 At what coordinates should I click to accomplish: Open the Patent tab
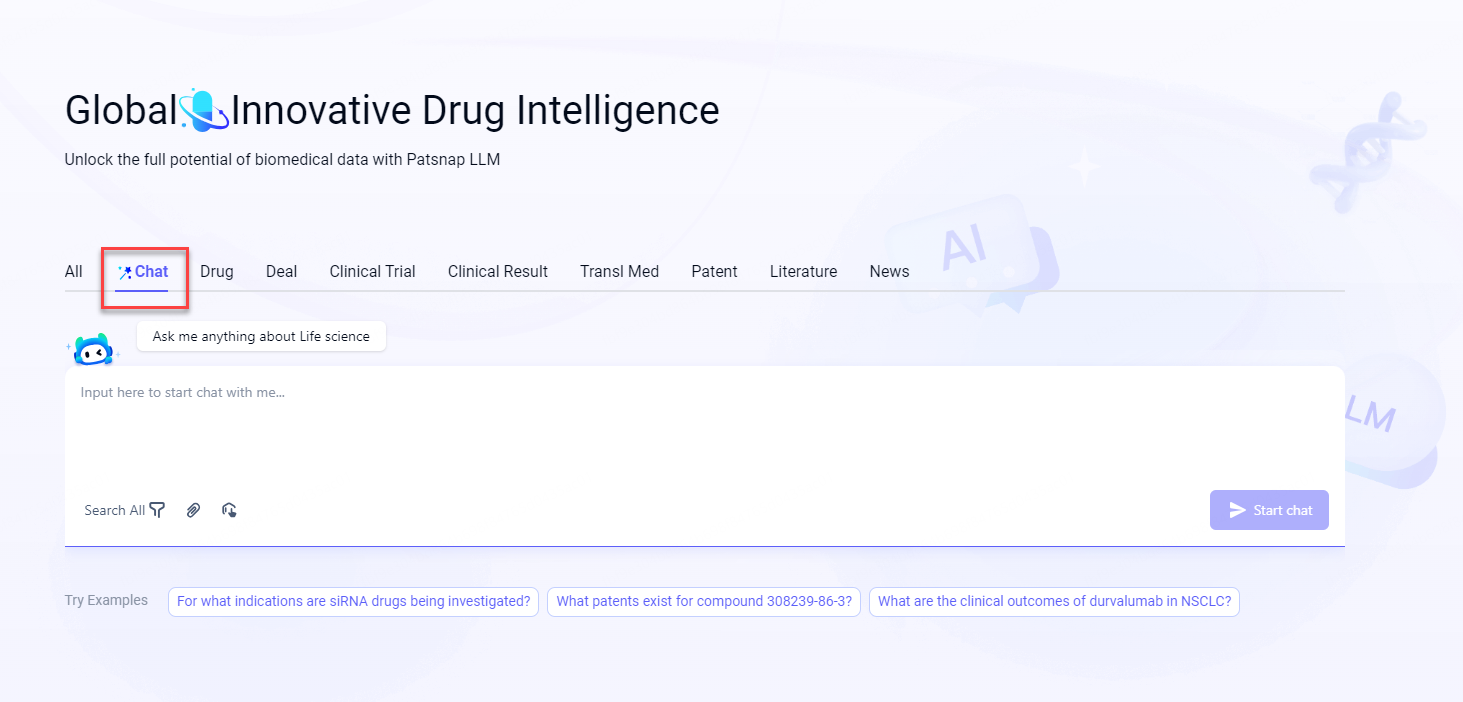(714, 271)
